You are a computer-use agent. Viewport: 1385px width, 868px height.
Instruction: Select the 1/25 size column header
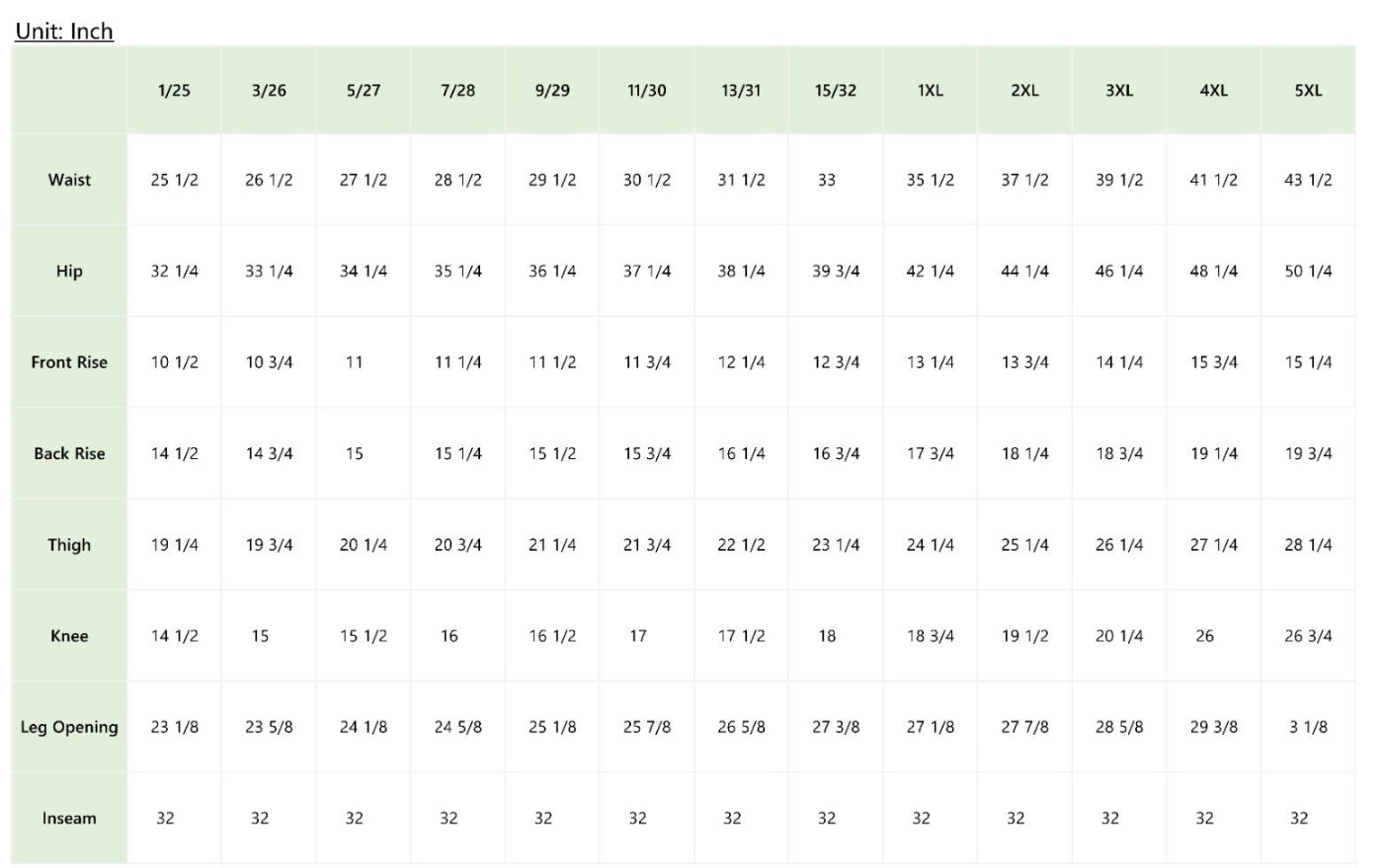174,90
